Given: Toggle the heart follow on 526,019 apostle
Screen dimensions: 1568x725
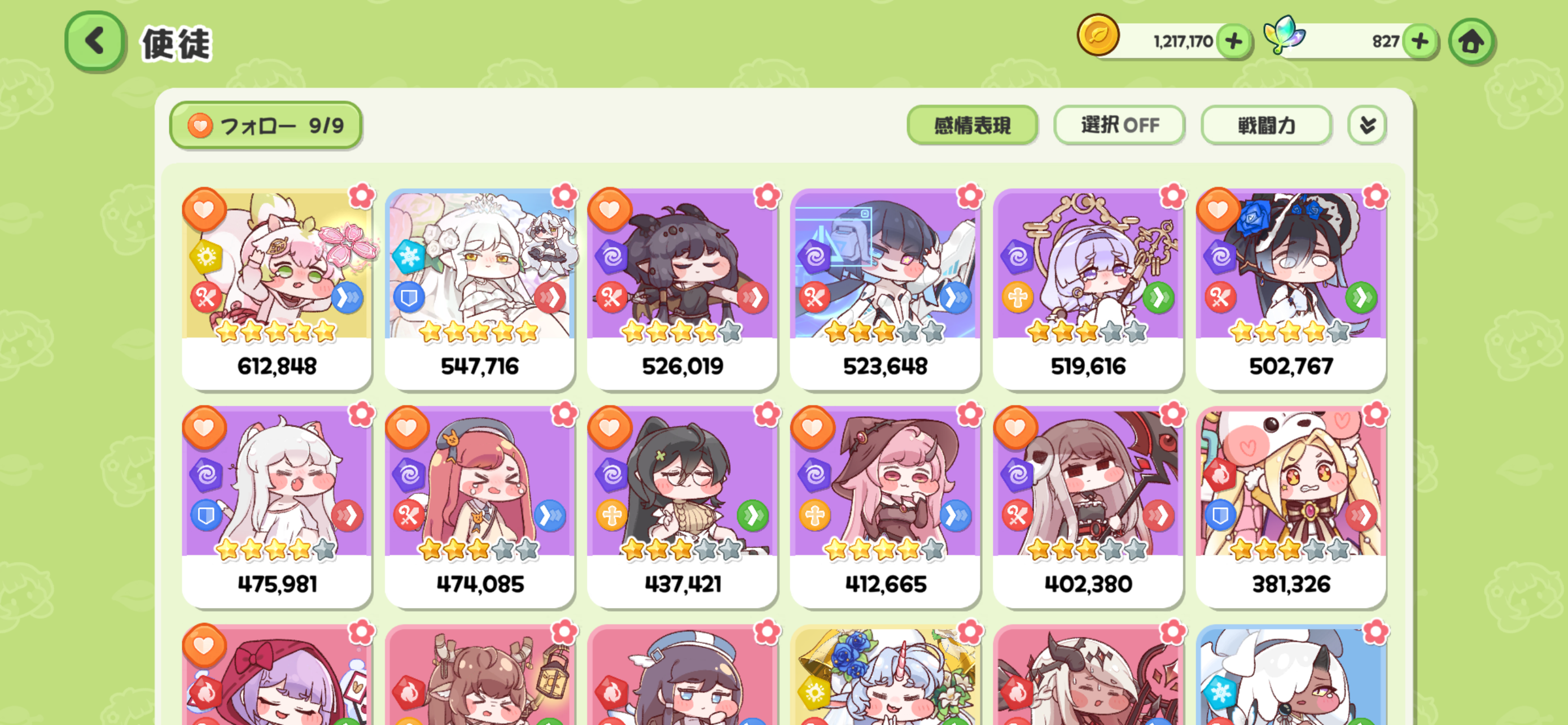Looking at the screenshot, I should [x=609, y=209].
